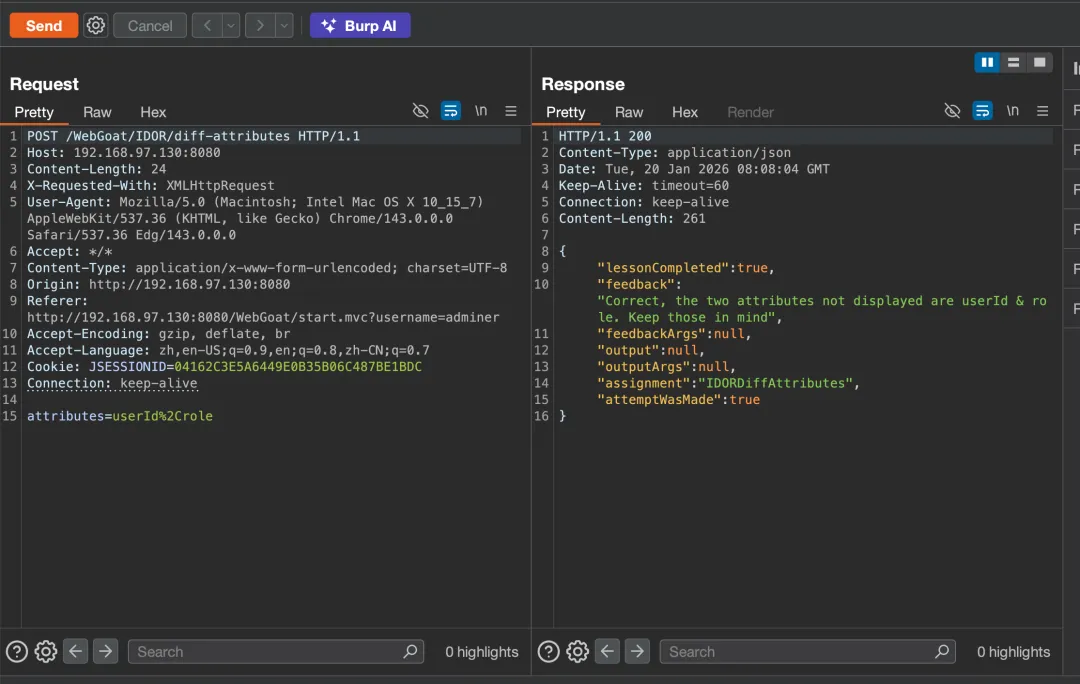Toggle non-printable \n characters in Request
The image size is (1080, 684).
pyautogui.click(x=481, y=110)
